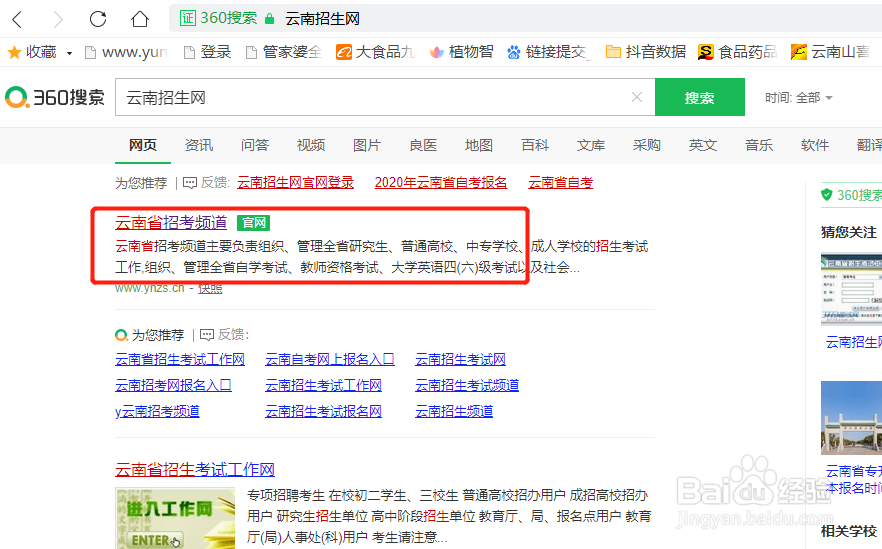Expand the 收藏 dropdown arrow
Screen dimensions: 882x549
click(69, 53)
